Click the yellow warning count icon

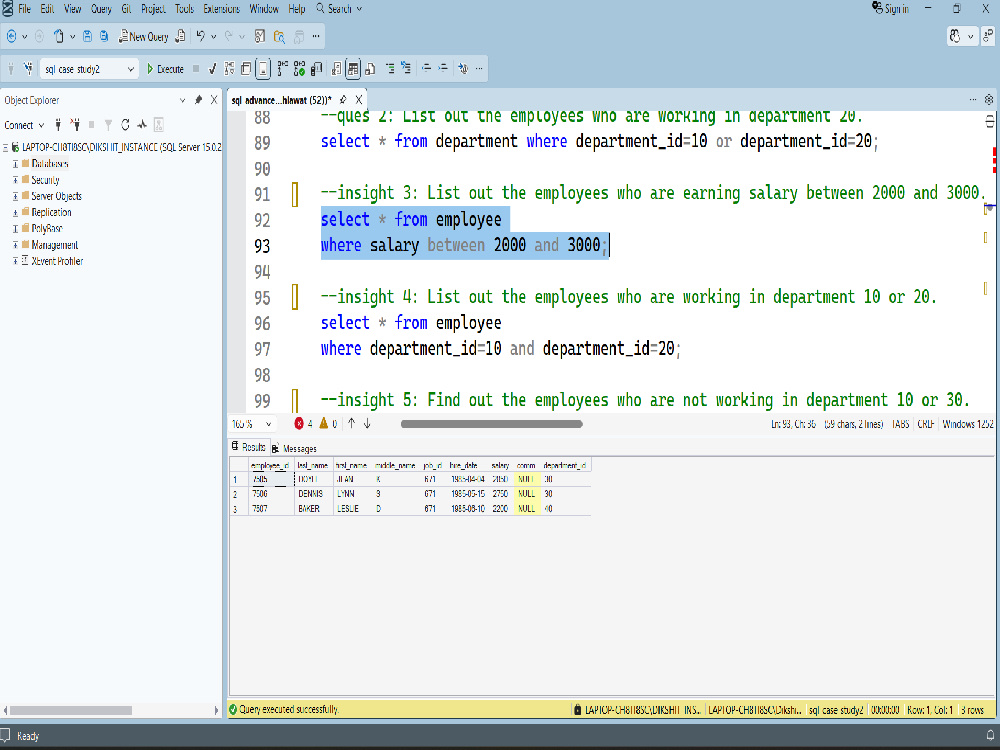(x=323, y=423)
